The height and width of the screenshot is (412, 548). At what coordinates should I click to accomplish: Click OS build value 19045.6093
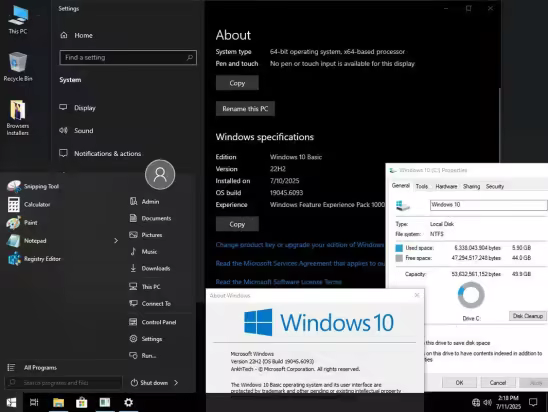287,193
